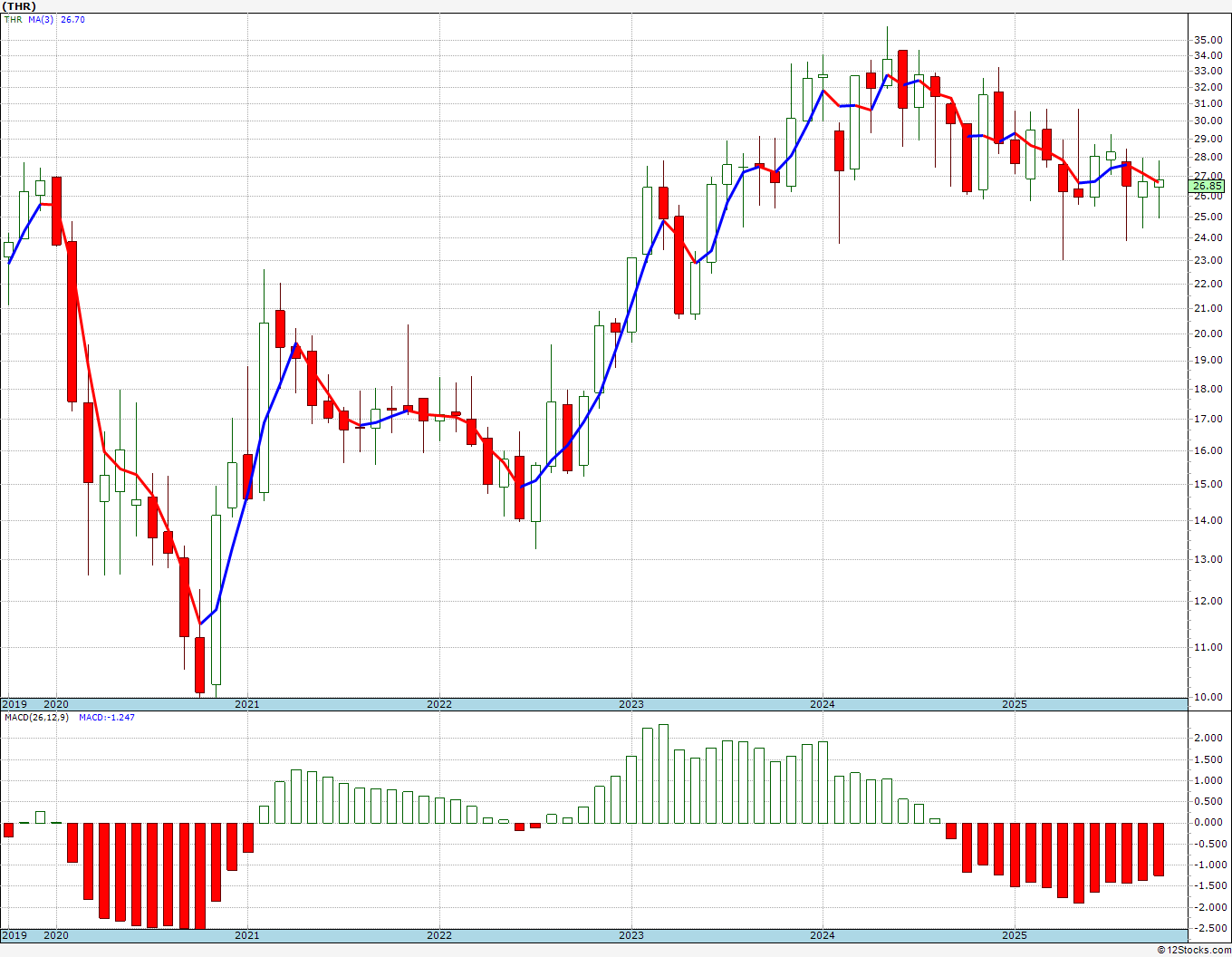Screen dimensions: 1232x957
Task: Click 2024 on the MACD panel time axis
Action: click(x=823, y=935)
